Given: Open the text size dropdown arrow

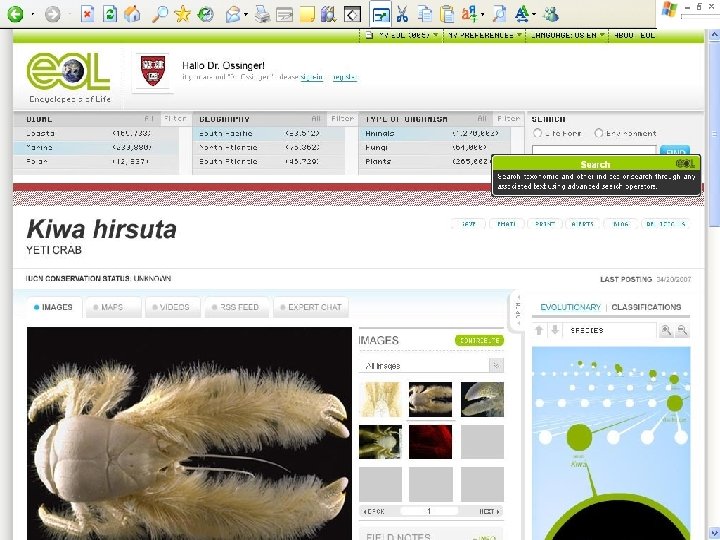Looking at the screenshot, I should 534,15.
